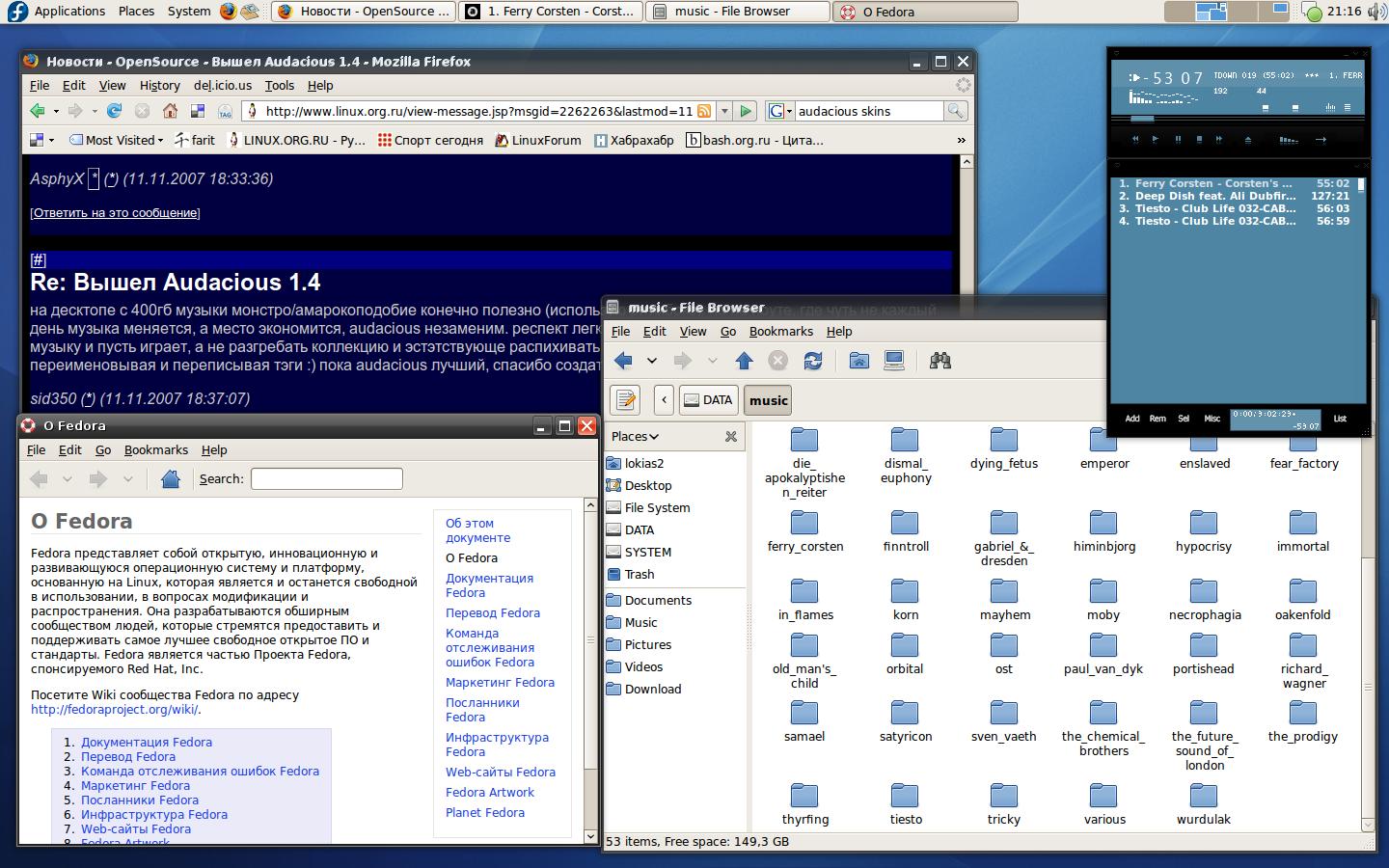The height and width of the screenshot is (868, 1389).
Task: Open LinuxForum bookmark in Firefox toolbar
Action: click(x=537, y=140)
